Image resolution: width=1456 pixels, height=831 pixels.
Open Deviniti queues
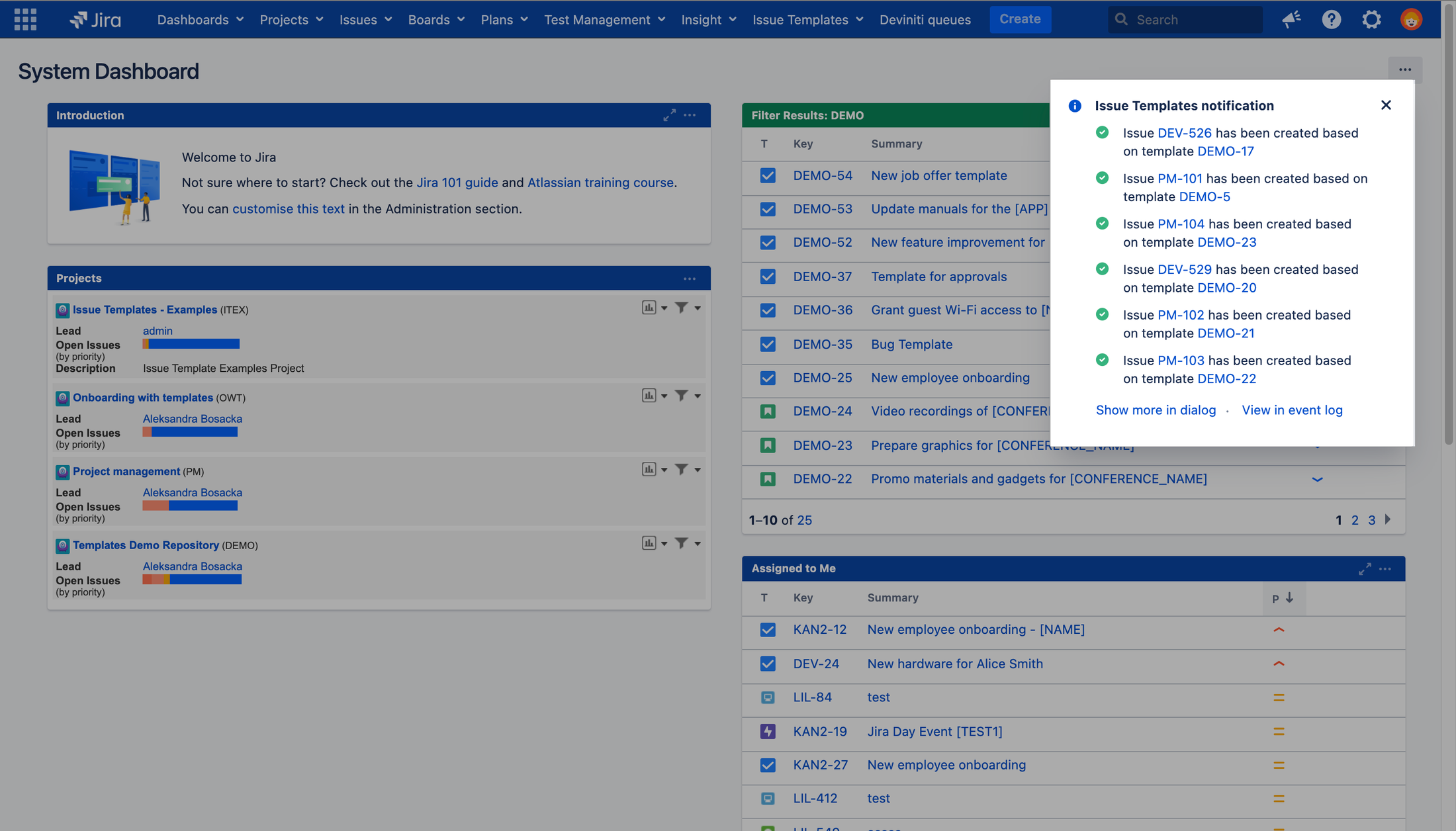[925, 19]
